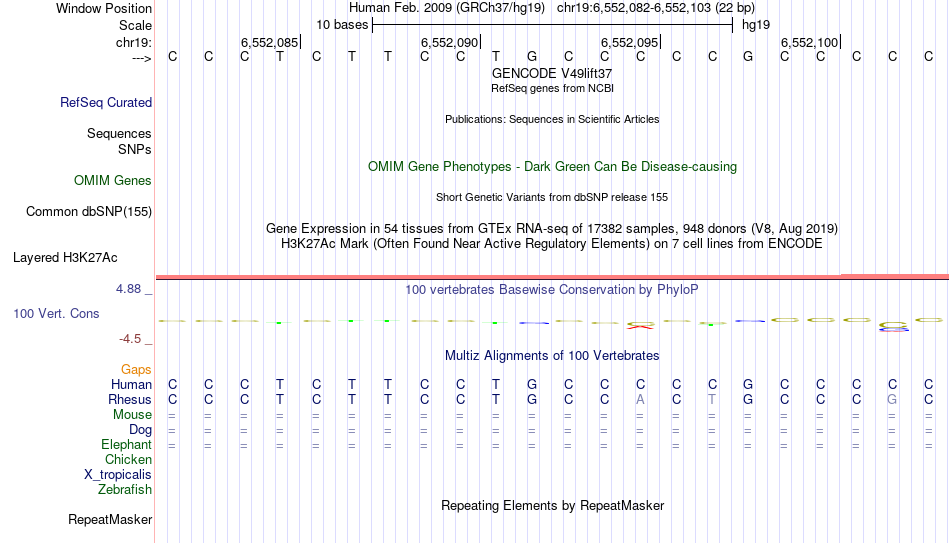The image size is (950, 543).
Task: Select the Mouse alignment row label
Action: tap(132, 415)
